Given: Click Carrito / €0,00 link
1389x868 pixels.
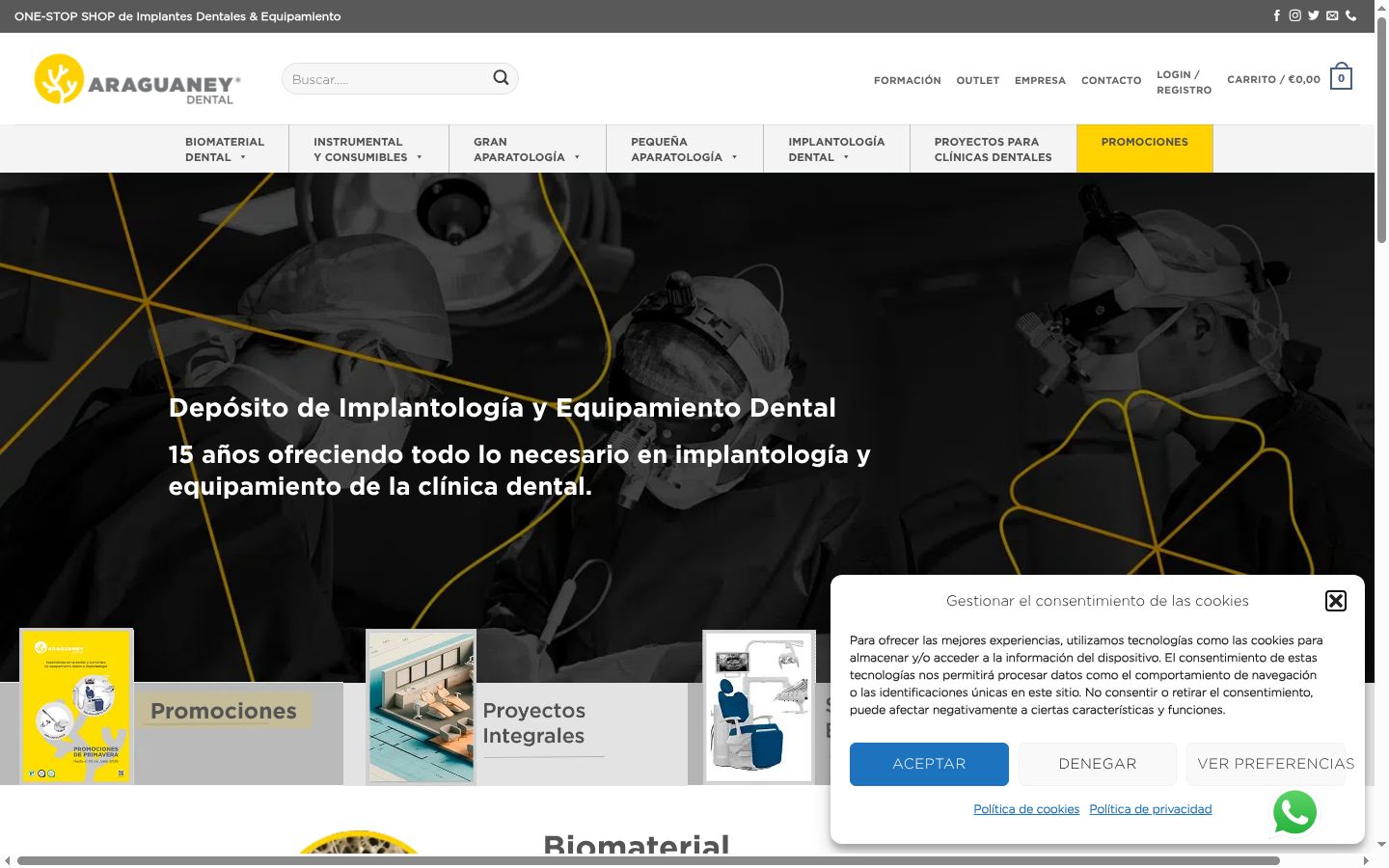Looking at the screenshot, I should point(1273,79).
